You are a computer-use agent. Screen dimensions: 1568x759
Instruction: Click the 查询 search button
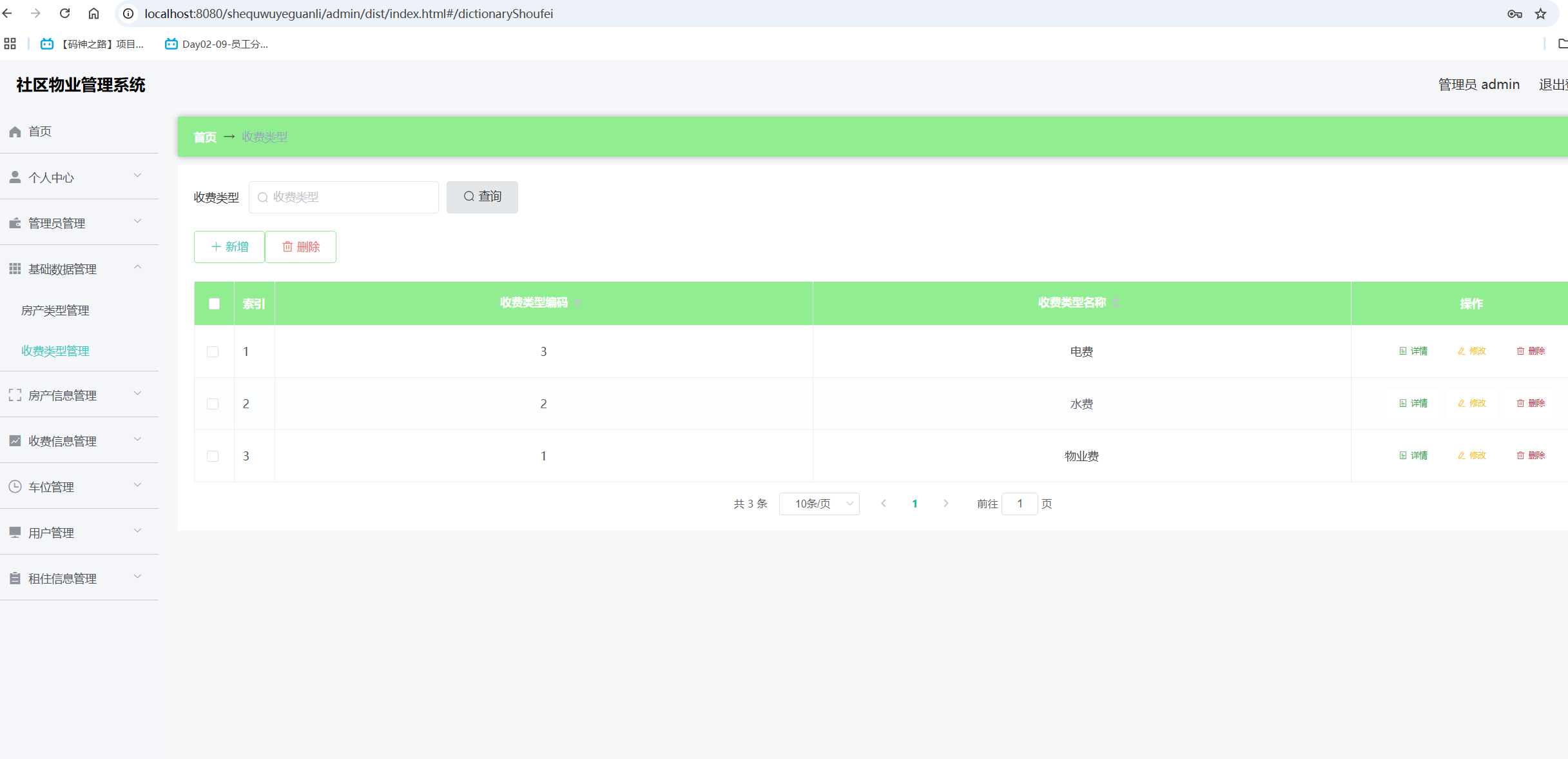(482, 197)
